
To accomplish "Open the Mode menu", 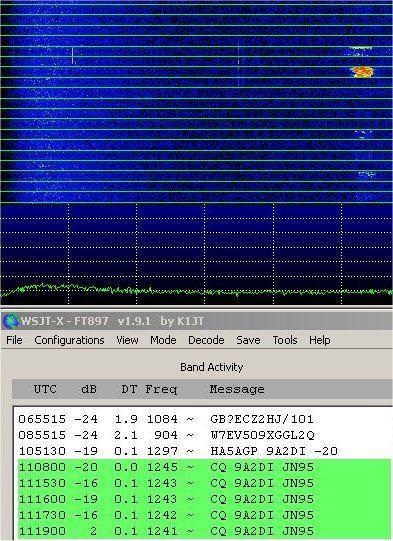I will pos(163,340).
